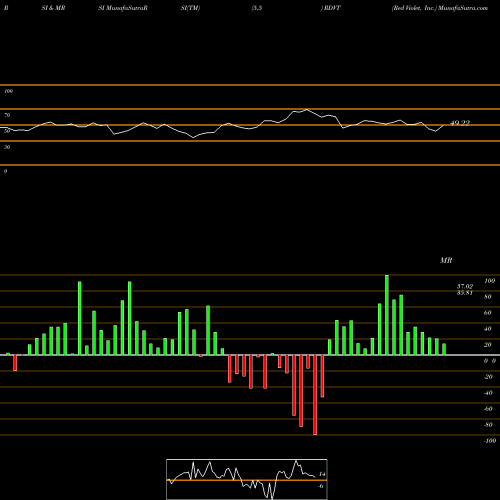Click the '14' label in mini chart
Image resolution: width=500 pixels, height=500 pixels.
[x=322, y=474]
